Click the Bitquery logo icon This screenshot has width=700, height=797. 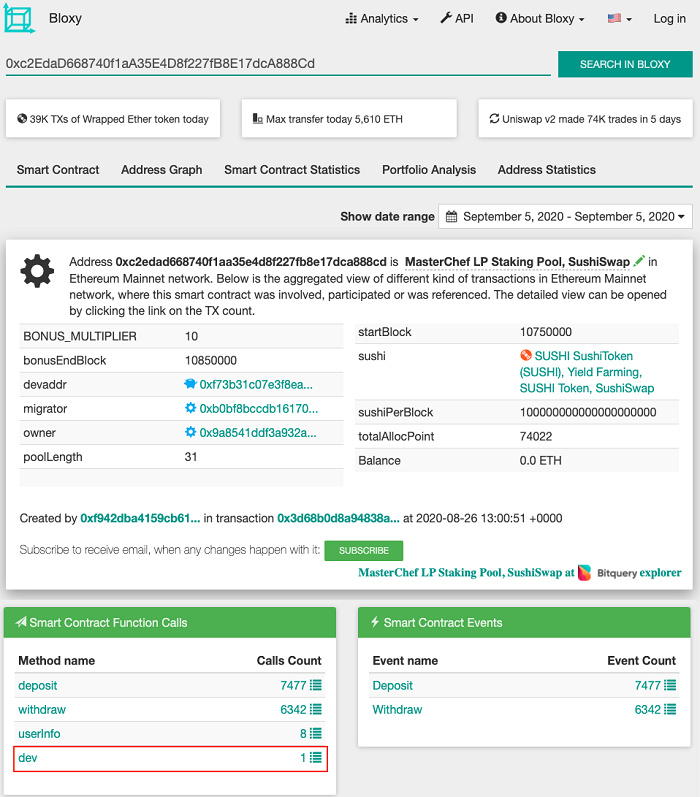click(x=585, y=573)
